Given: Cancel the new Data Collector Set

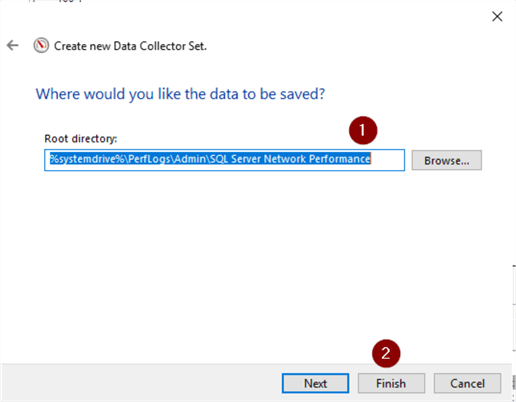Looking at the screenshot, I should click(x=467, y=383).
